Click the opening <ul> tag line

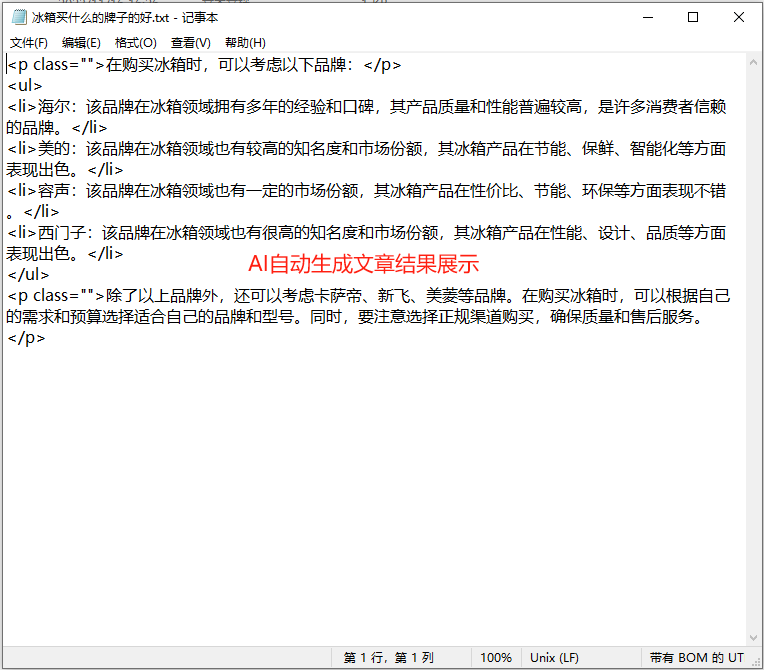[25, 86]
